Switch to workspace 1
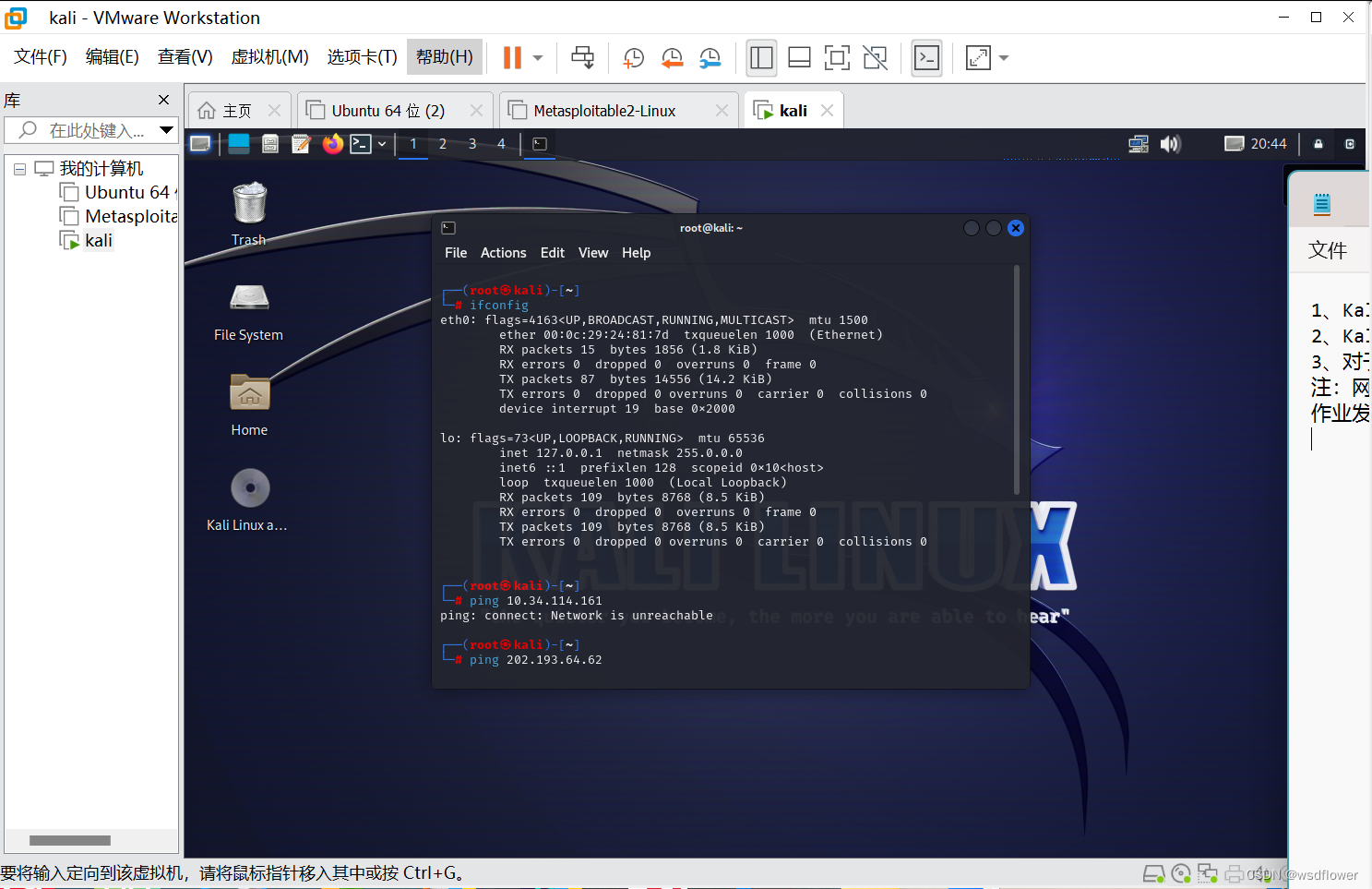Screen dimensions: 1372x889 (413, 144)
